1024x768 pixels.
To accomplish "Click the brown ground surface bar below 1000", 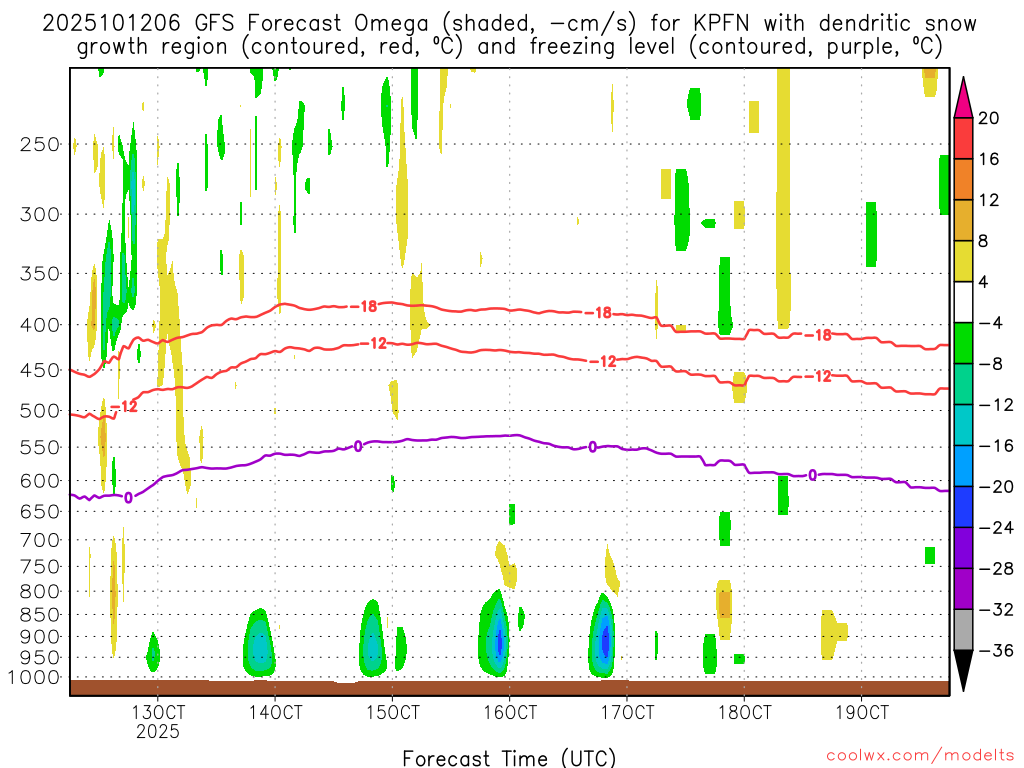I will tap(509, 688).
